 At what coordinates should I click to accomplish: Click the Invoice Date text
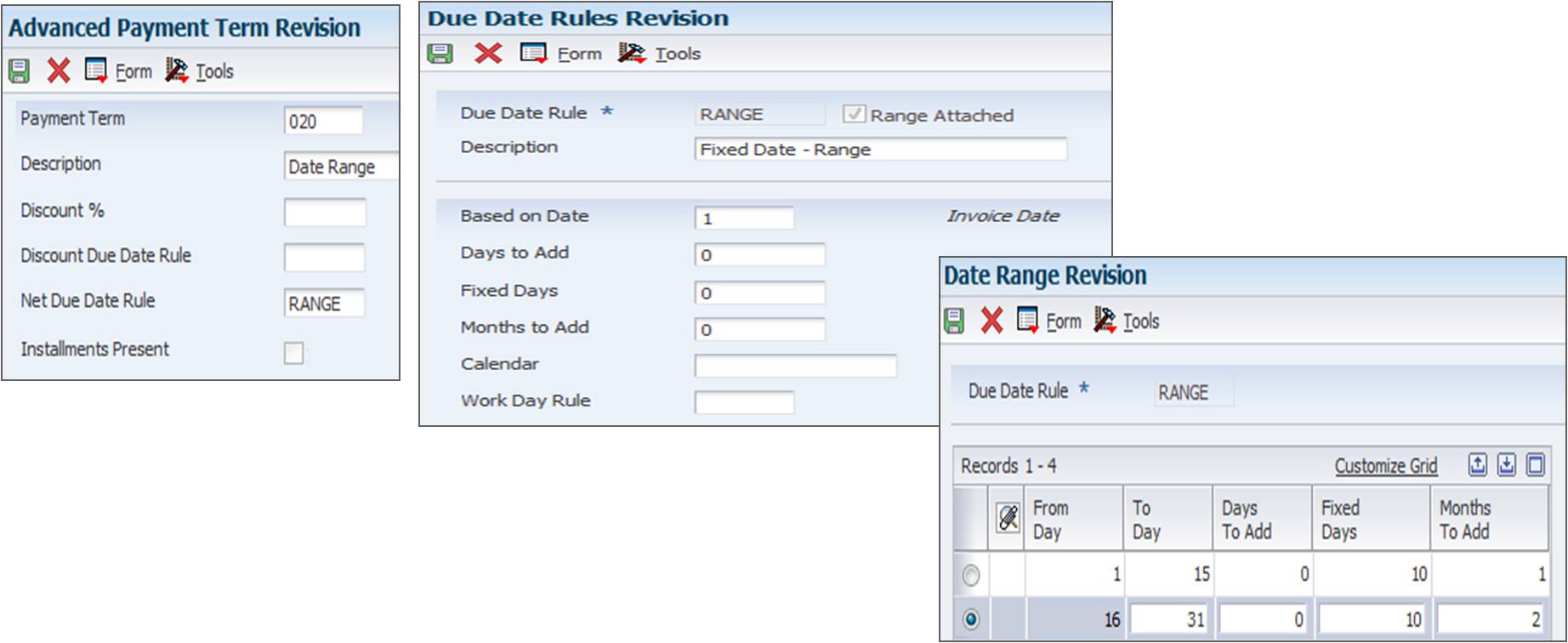coord(1003,216)
